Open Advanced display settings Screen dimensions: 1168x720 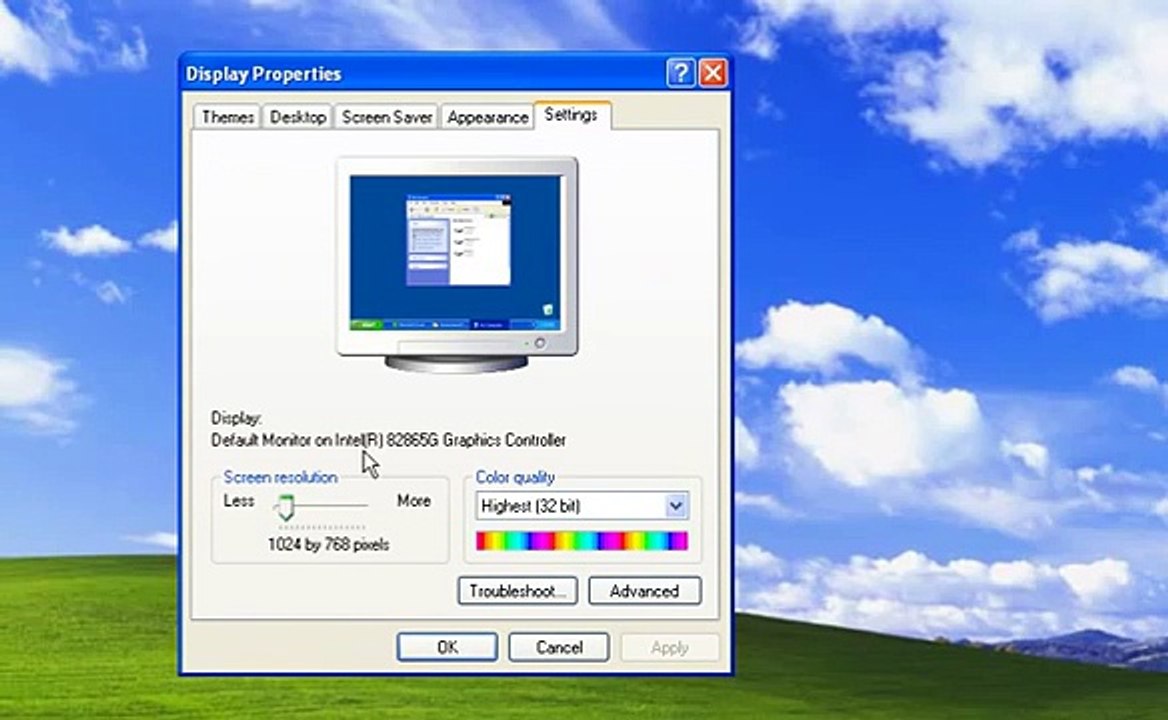pos(644,590)
